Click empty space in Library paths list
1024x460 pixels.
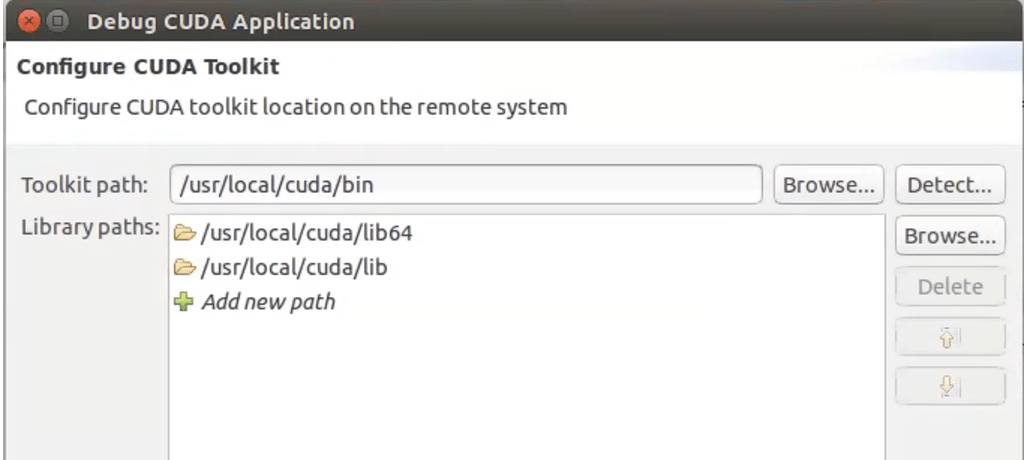[525, 390]
